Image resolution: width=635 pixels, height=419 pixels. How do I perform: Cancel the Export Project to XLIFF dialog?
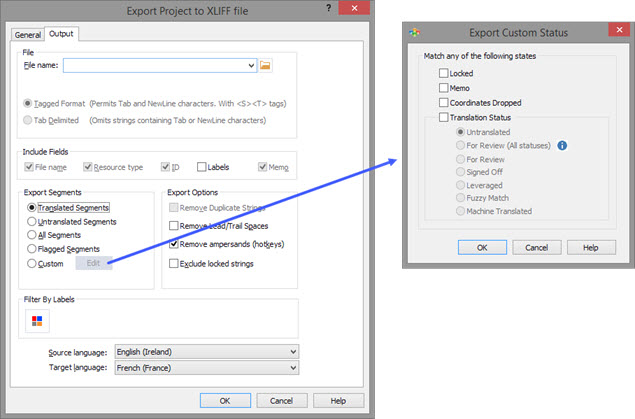[x=281, y=401]
